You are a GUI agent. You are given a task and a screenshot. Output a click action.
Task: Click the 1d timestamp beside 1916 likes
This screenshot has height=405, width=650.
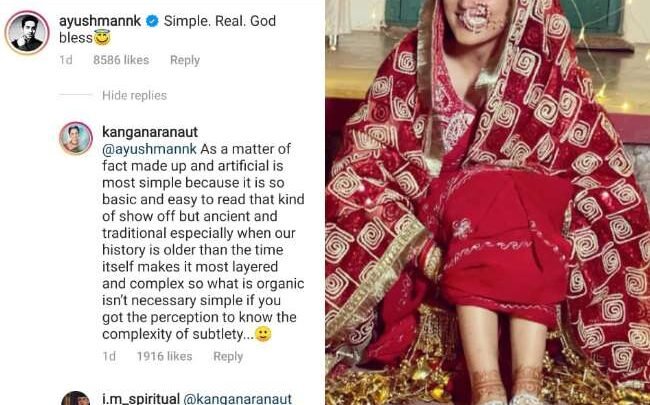(x=109, y=356)
